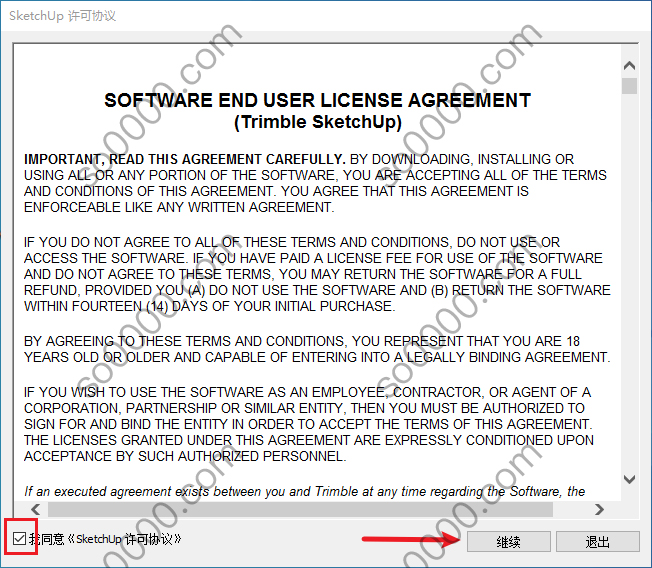Click the line WITHIN FOURTEEN (14) DAYS OF YOUR INITIAL PURCHASE

(210, 306)
